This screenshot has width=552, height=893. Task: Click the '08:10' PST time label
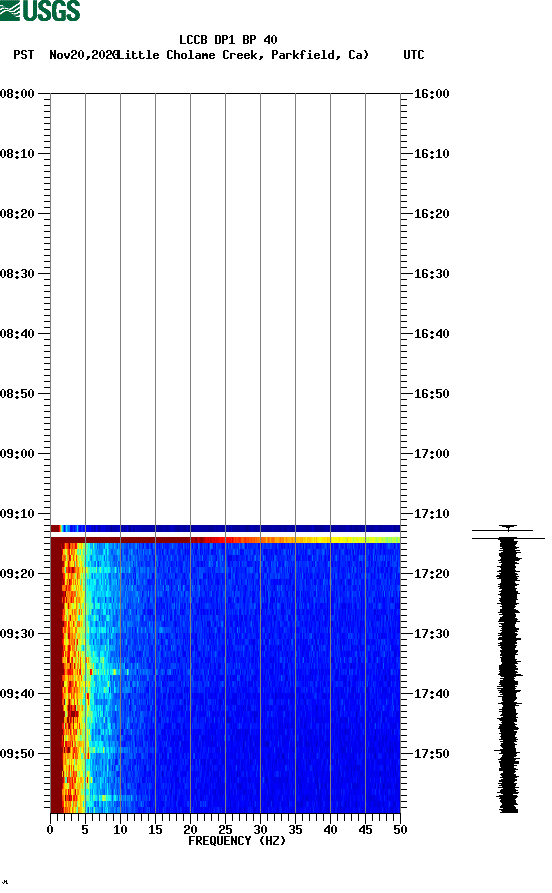point(18,154)
